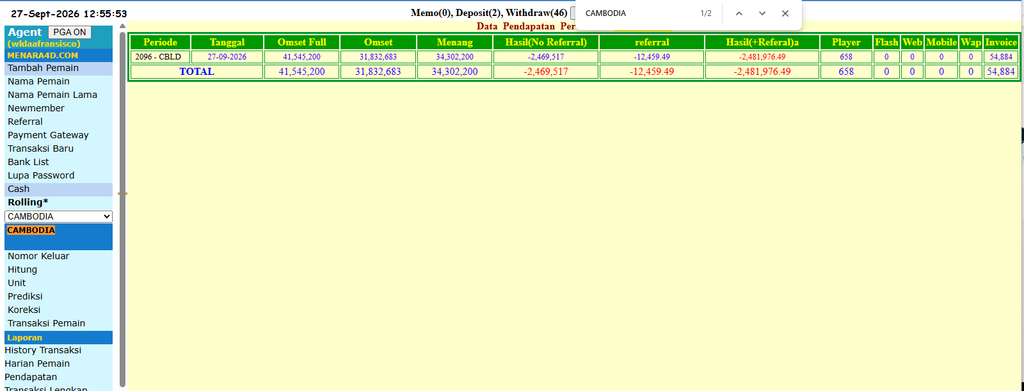Click the Mobile column header

click(941, 42)
